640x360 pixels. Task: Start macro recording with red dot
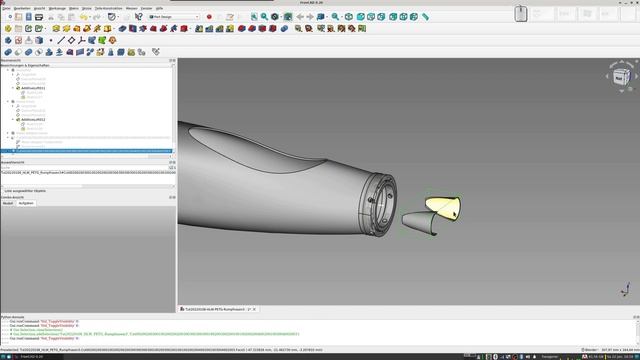point(209,17)
